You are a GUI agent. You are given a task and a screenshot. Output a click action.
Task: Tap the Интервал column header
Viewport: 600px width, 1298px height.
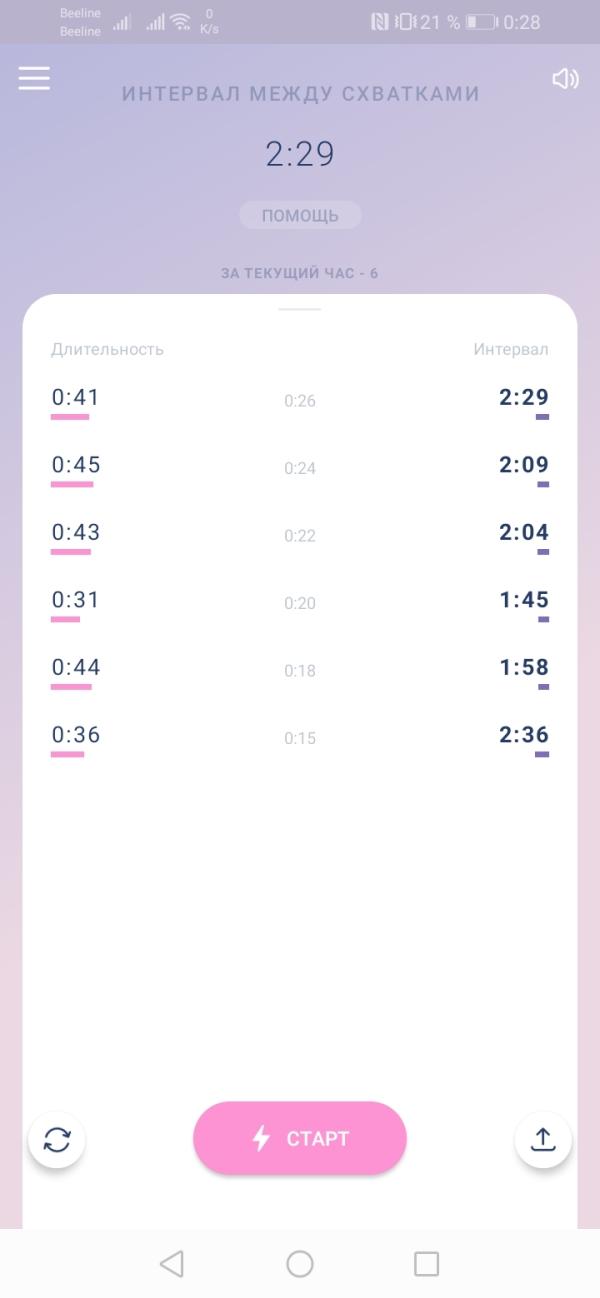[511, 349]
